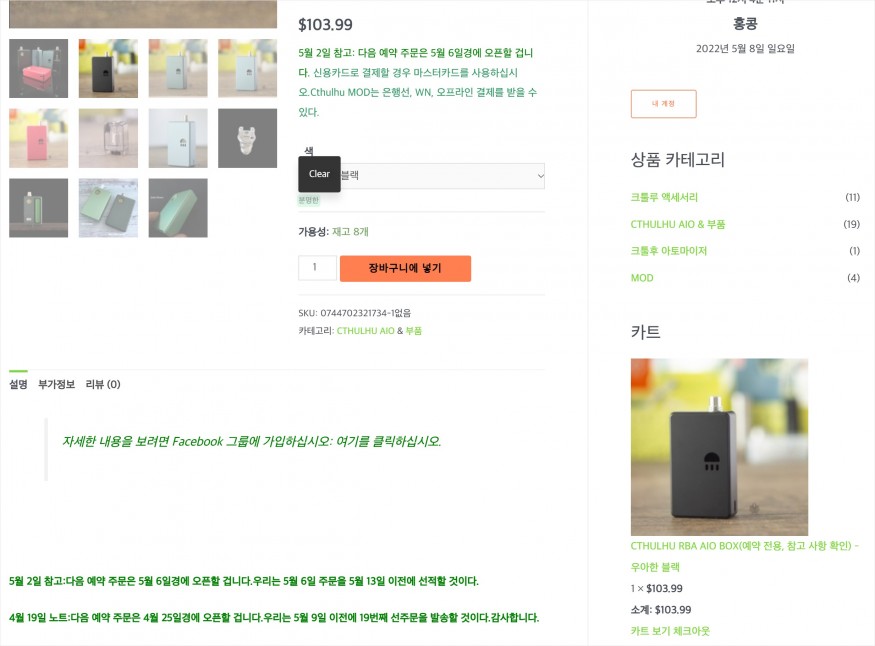Open the CTHULHU AIO category link under SKU
875x646 pixels.
(366, 331)
